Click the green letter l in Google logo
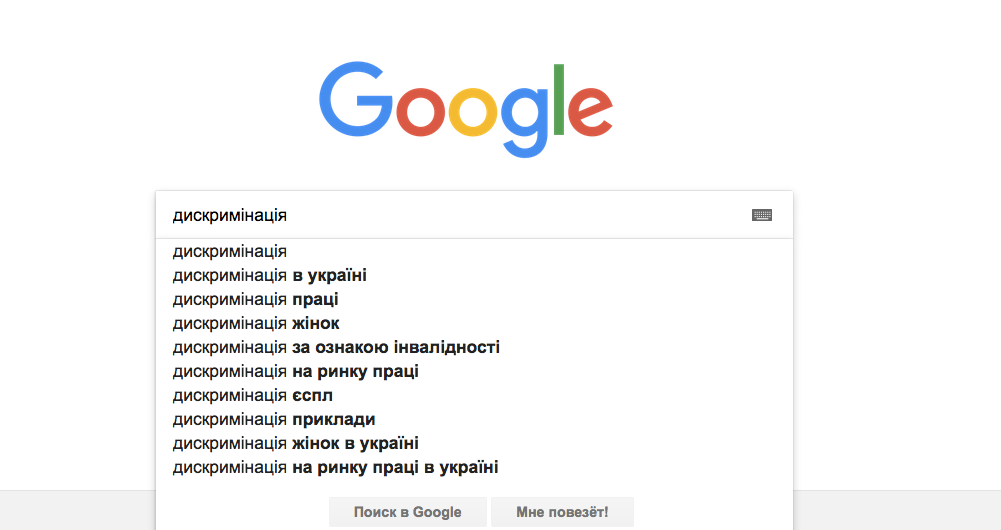Viewport: 1001px width, 530px height. pyautogui.click(x=559, y=99)
